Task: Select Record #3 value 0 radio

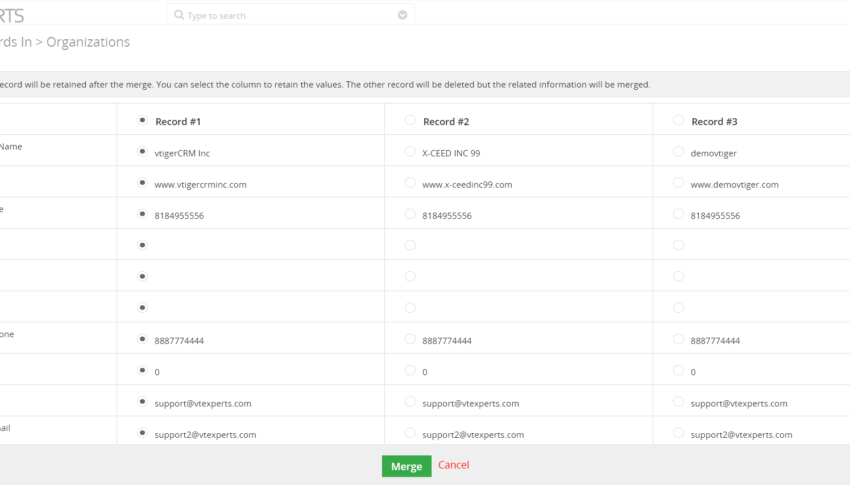Action: point(678,371)
